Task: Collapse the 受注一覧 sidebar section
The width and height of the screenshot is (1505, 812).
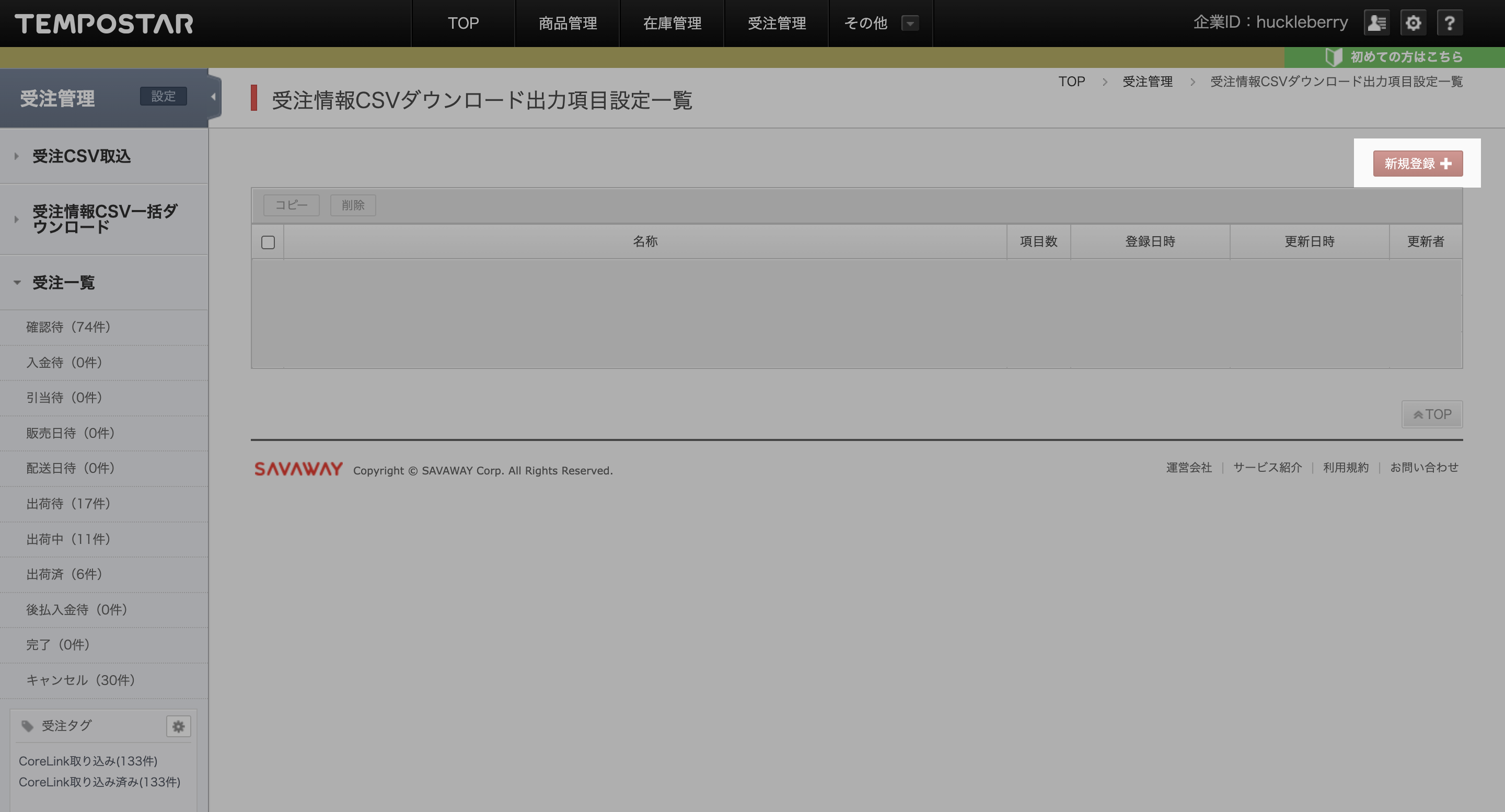Action: tap(63, 283)
